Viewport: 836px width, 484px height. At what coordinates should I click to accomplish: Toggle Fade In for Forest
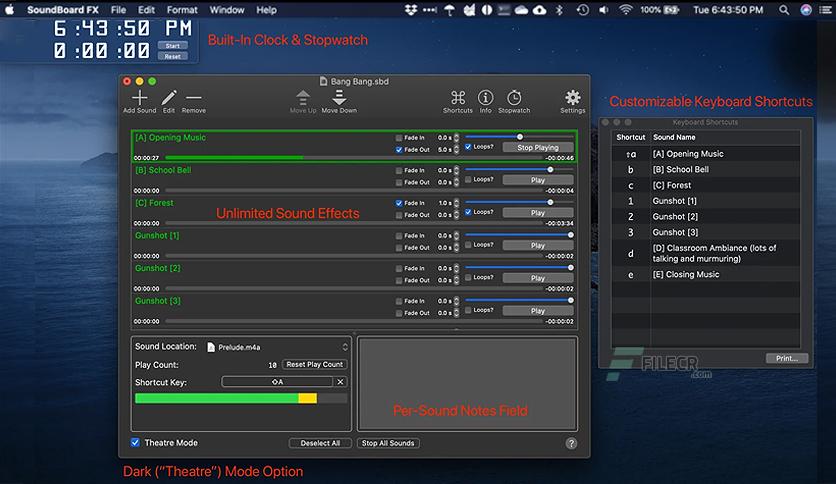399,203
